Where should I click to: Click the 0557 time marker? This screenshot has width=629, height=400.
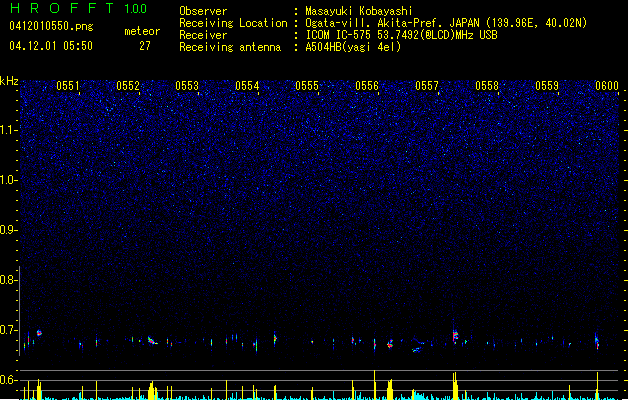click(x=427, y=86)
